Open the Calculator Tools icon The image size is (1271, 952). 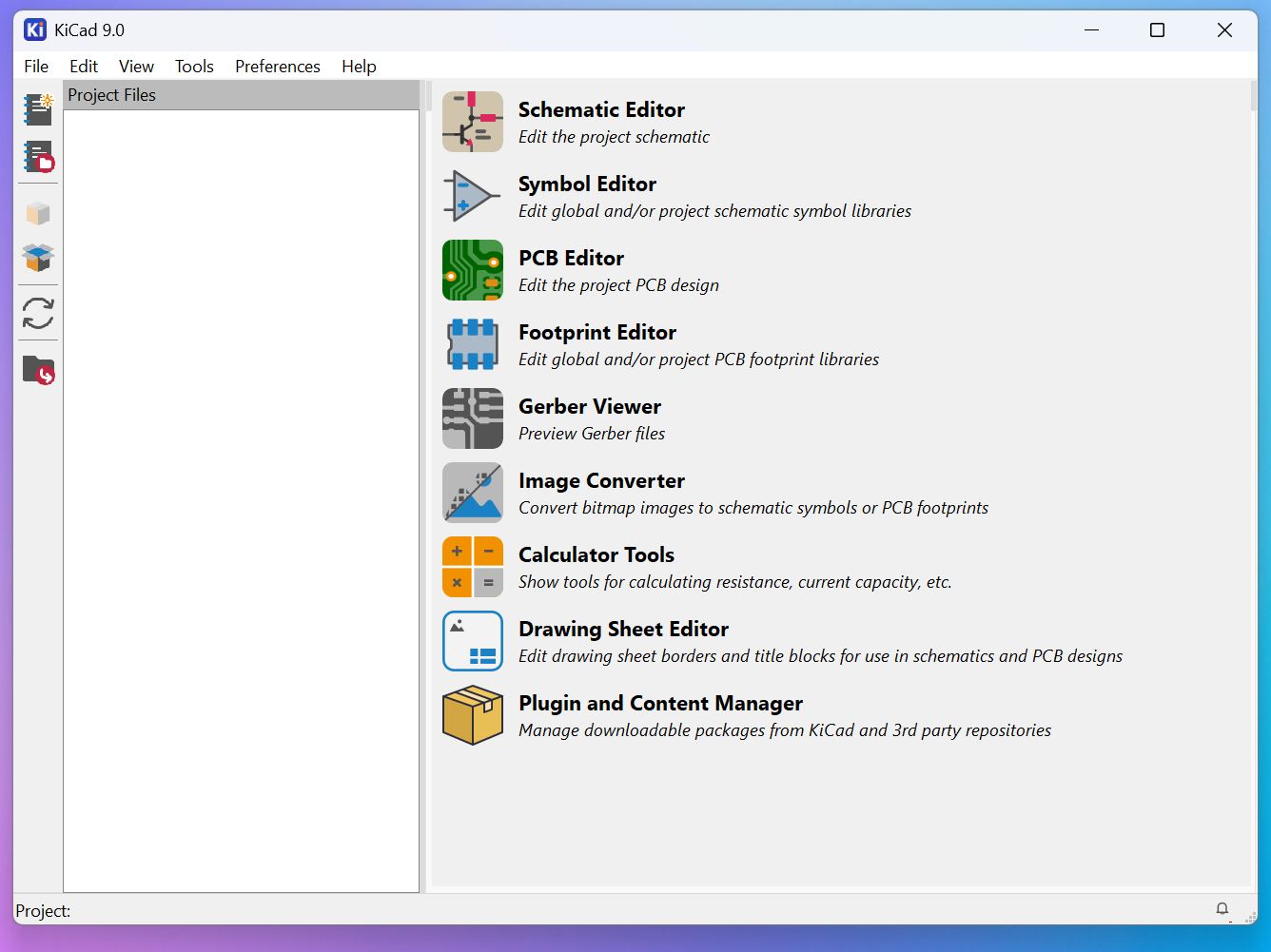(473, 567)
